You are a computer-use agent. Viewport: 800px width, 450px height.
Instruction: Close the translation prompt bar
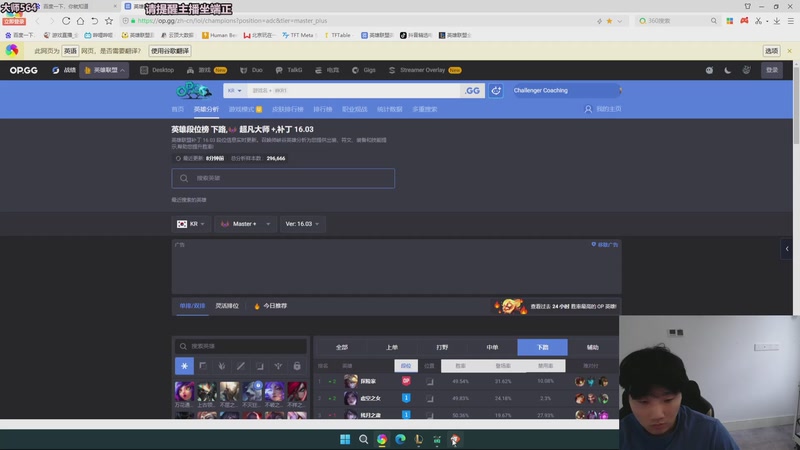pos(789,51)
